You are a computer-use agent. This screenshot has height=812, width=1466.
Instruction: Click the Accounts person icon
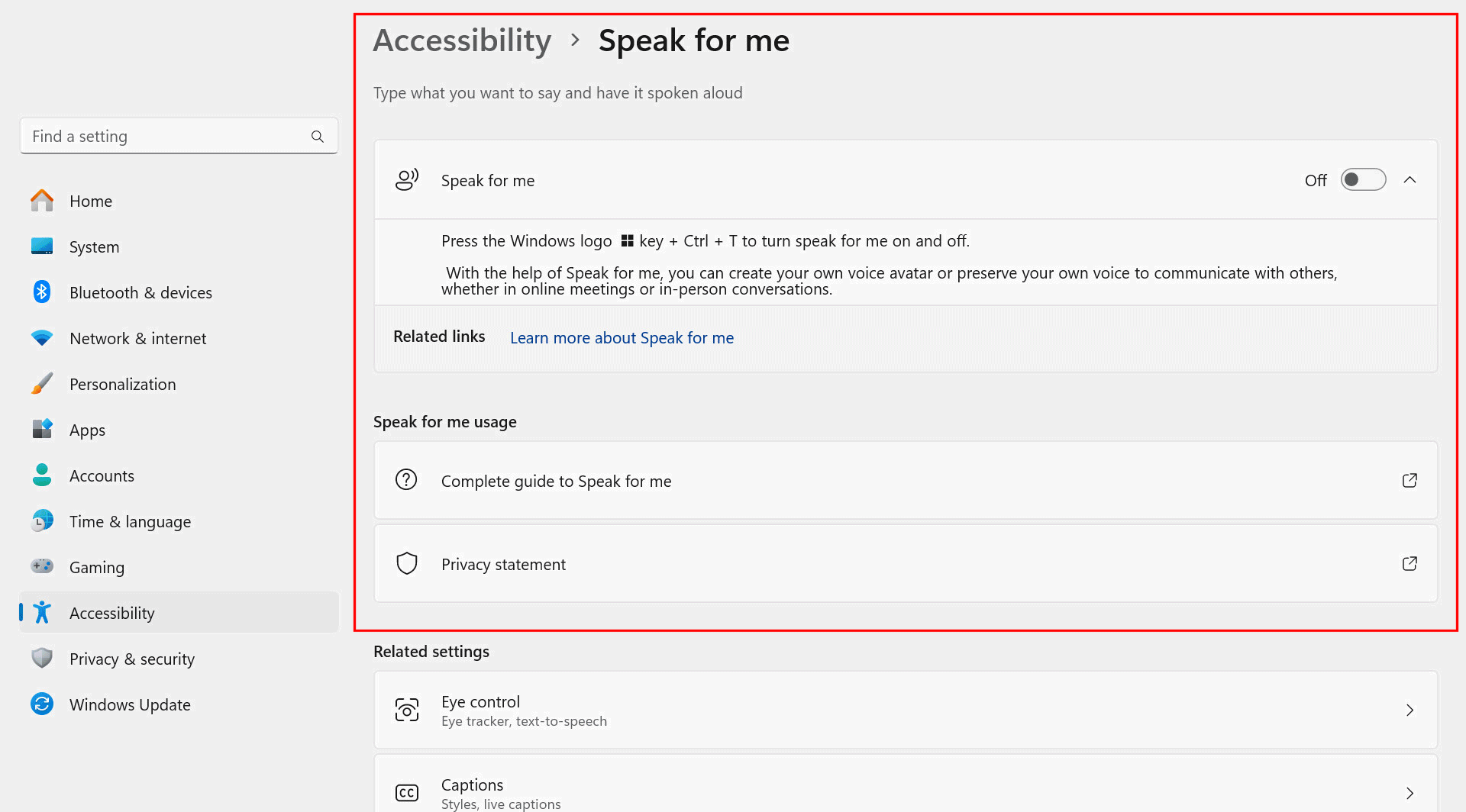click(42, 475)
